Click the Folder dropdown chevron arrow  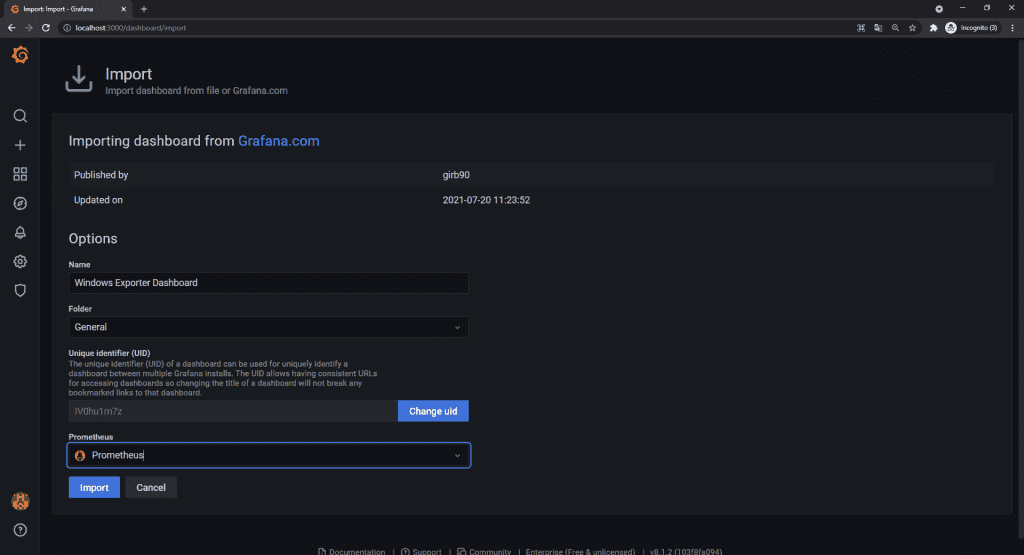coord(457,327)
